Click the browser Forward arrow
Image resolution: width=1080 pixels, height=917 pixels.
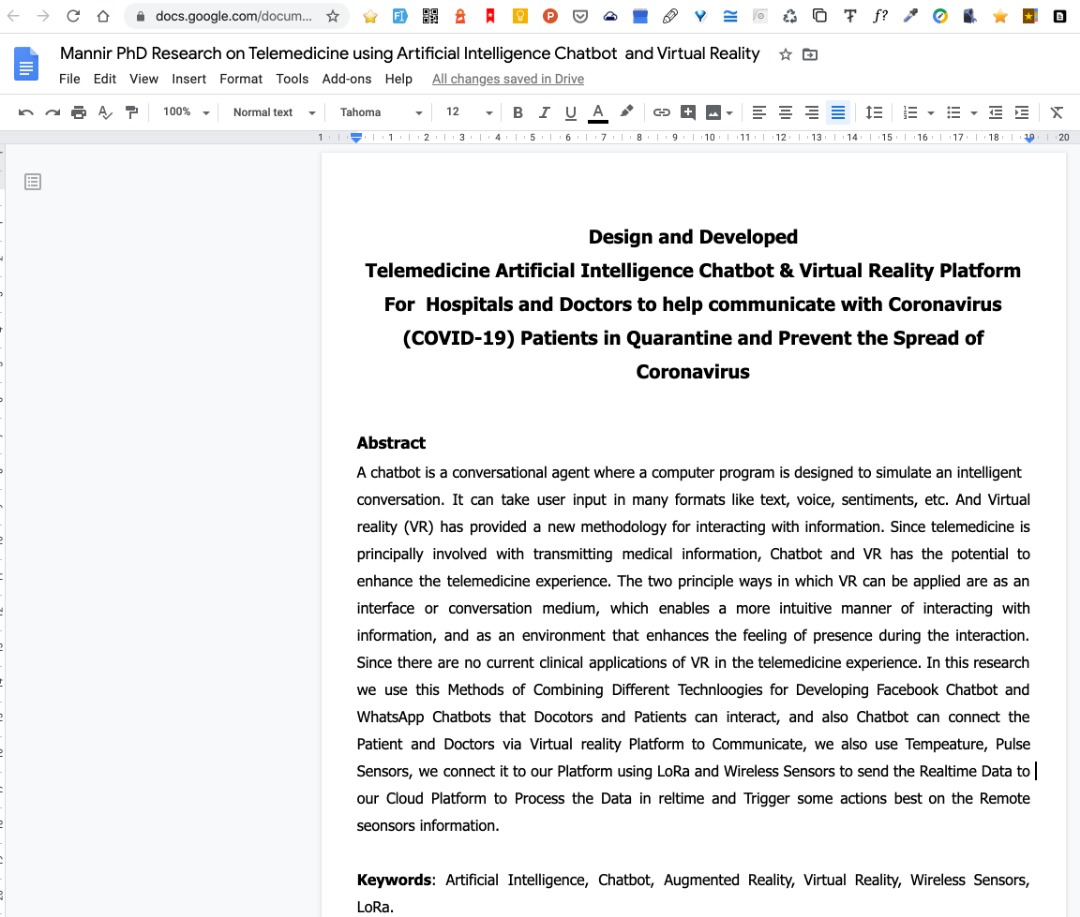[x=43, y=16]
